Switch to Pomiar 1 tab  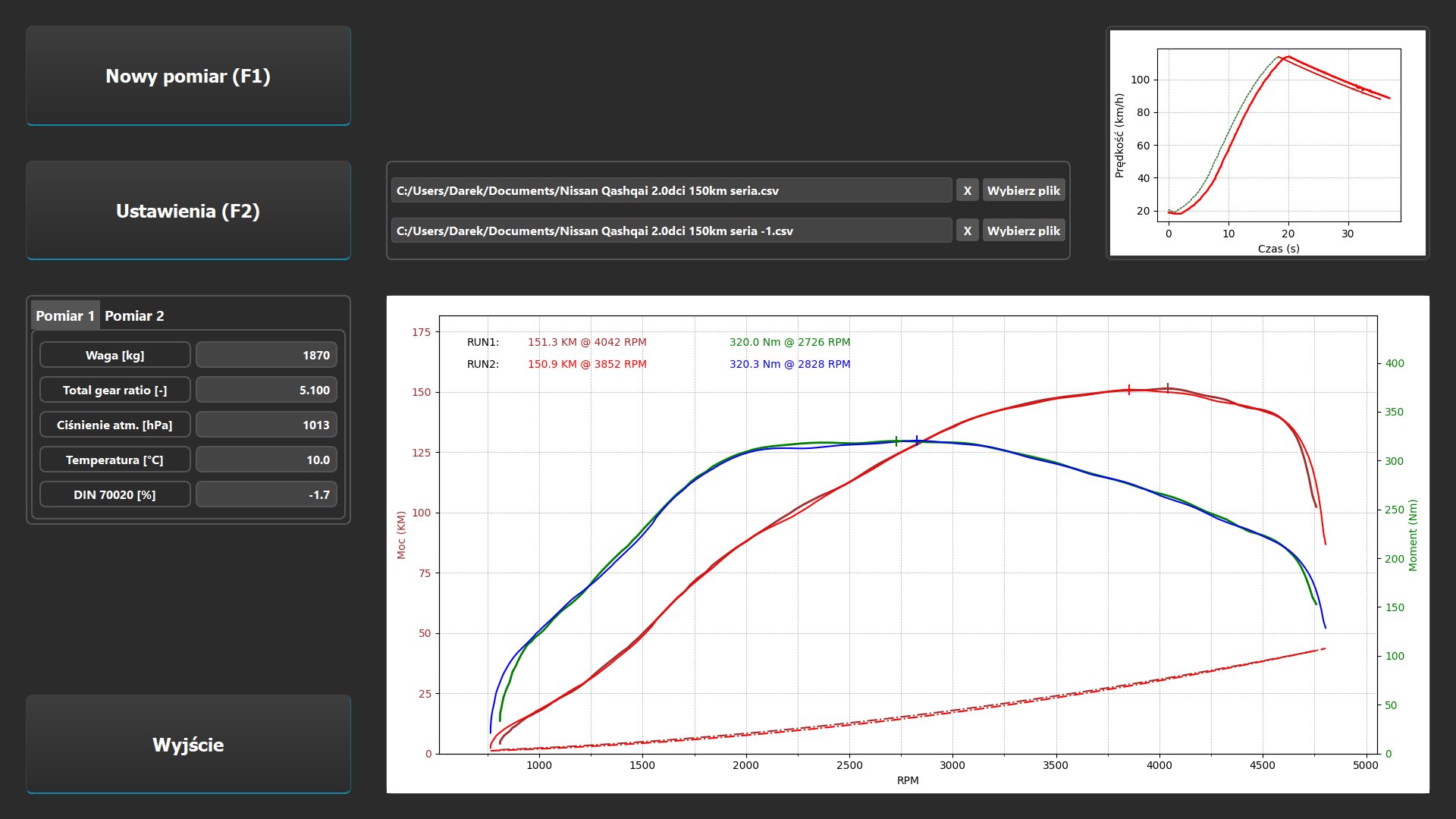tap(65, 315)
